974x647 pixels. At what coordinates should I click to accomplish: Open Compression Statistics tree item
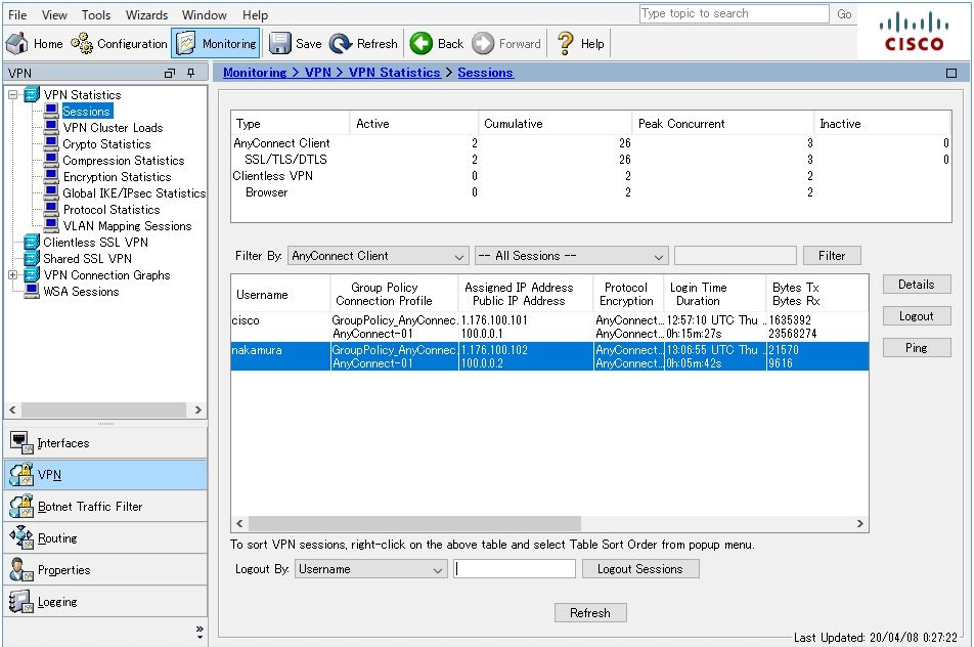point(123,160)
